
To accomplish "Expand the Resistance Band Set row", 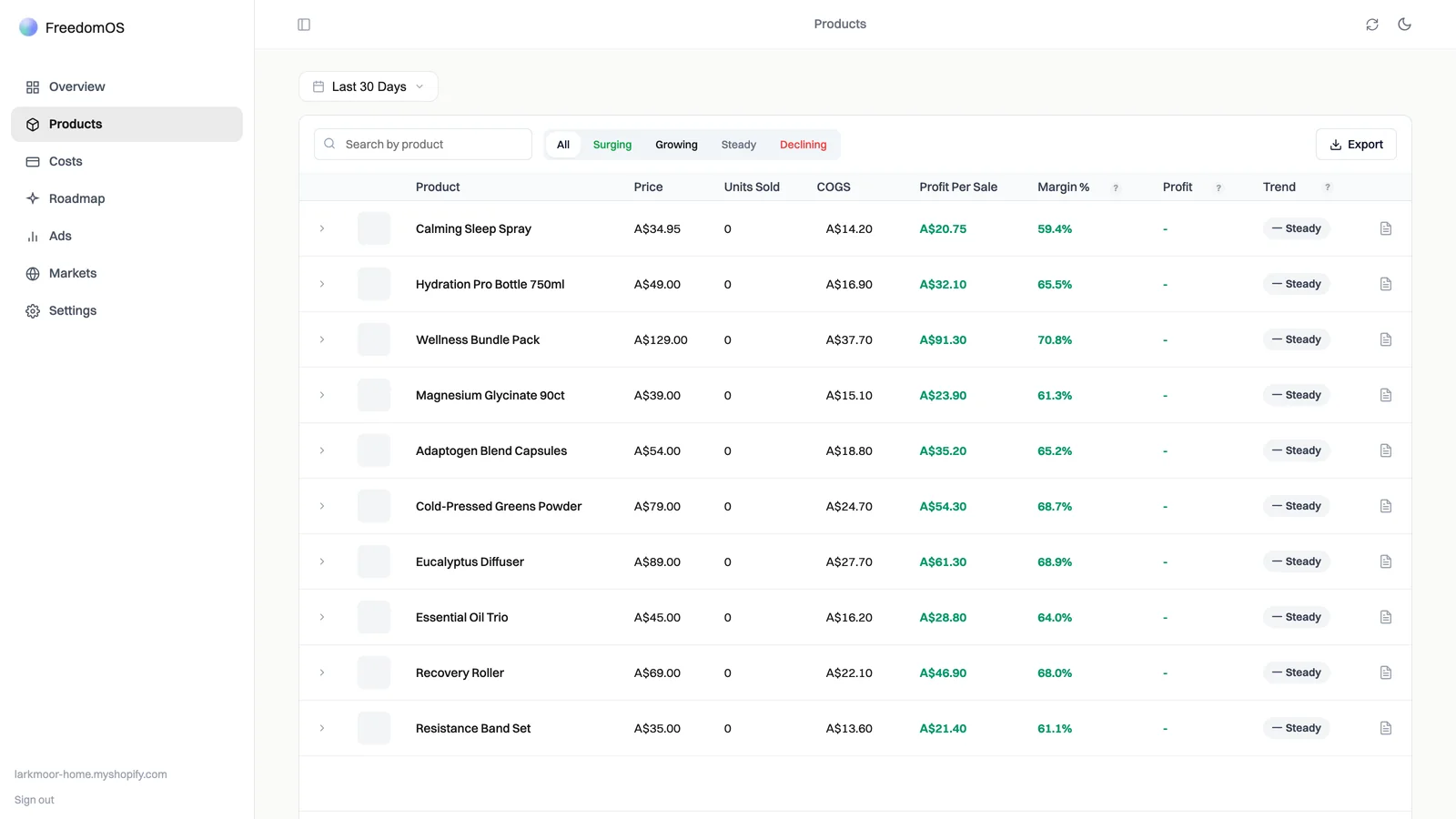I will click(322, 728).
